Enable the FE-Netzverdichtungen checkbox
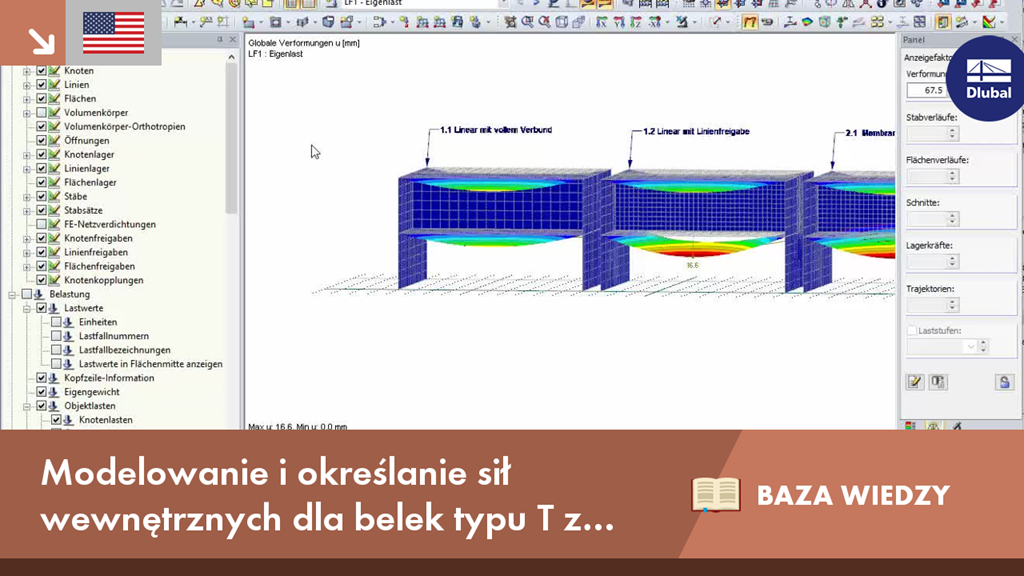Image resolution: width=1024 pixels, height=576 pixels. click(x=42, y=225)
